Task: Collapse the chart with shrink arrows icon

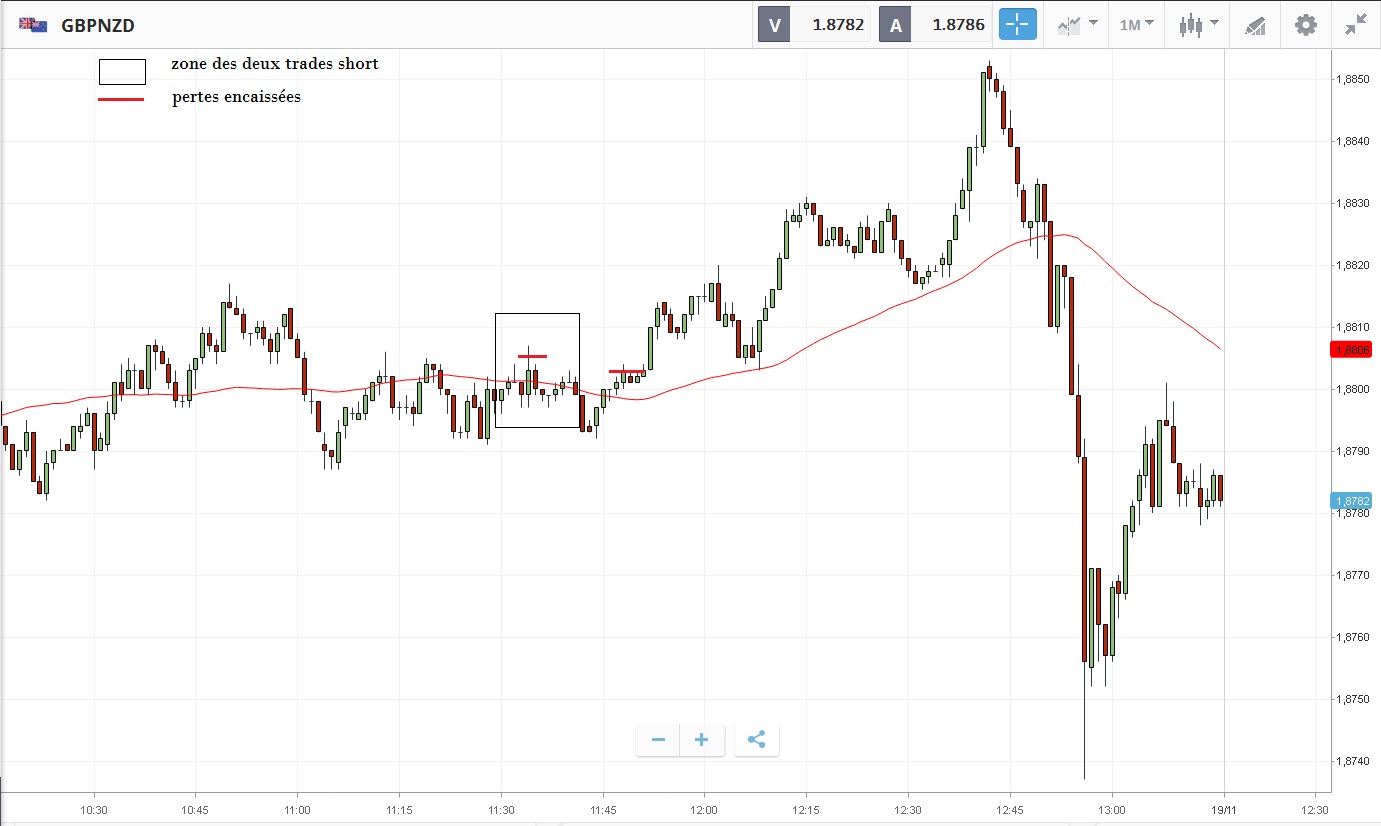Action: (1355, 25)
